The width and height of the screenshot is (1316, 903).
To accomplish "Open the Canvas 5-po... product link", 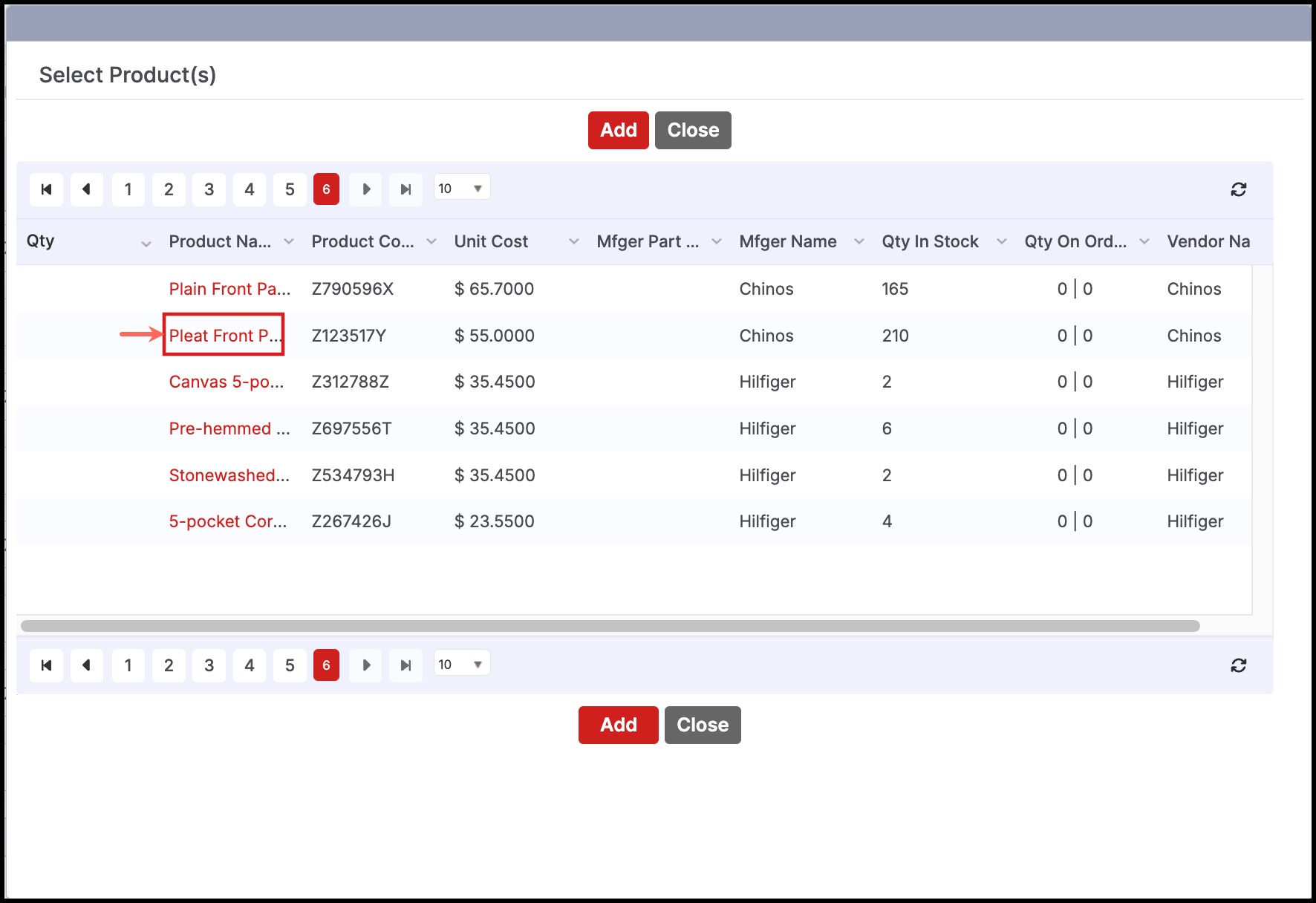I will (227, 382).
